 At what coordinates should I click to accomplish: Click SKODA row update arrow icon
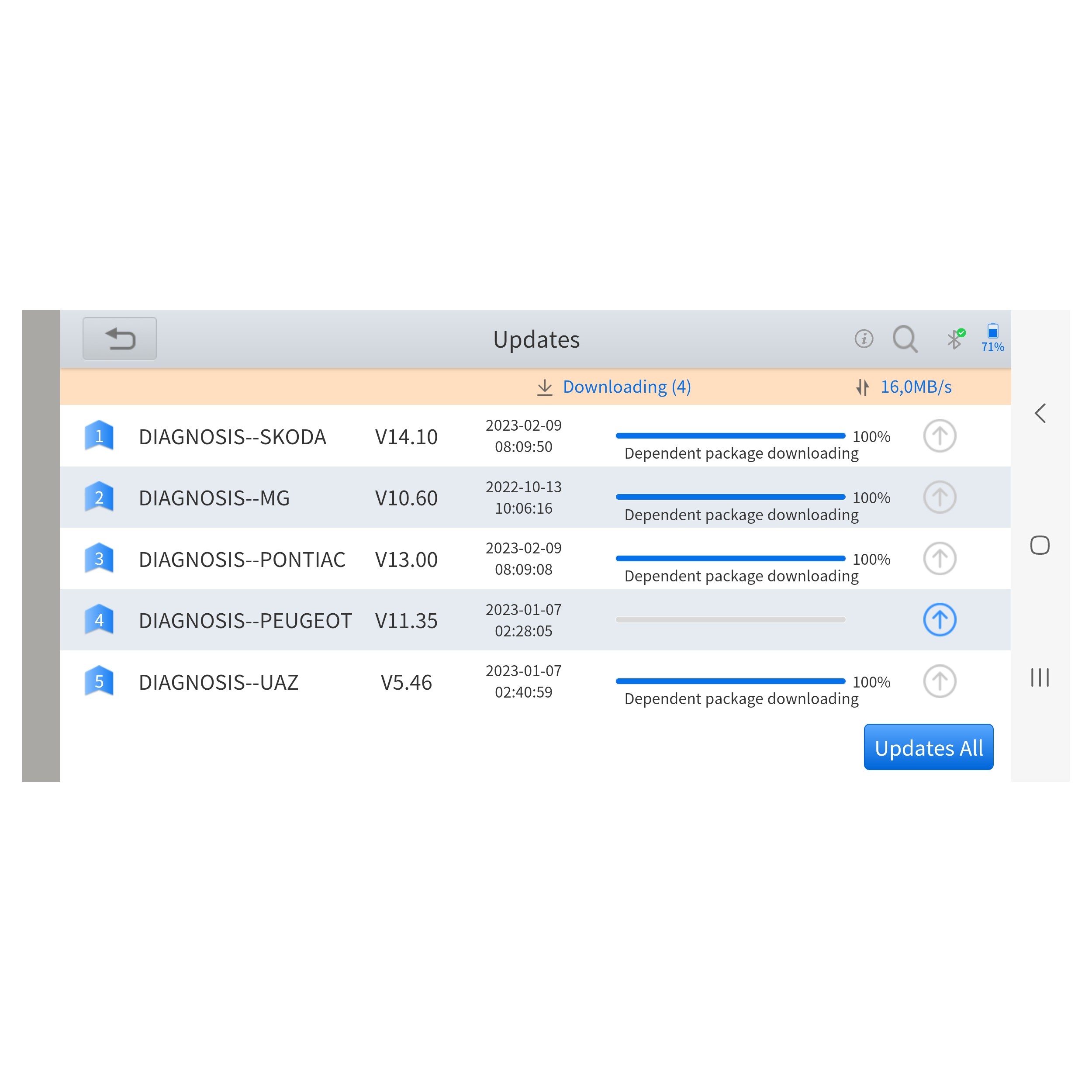point(940,436)
